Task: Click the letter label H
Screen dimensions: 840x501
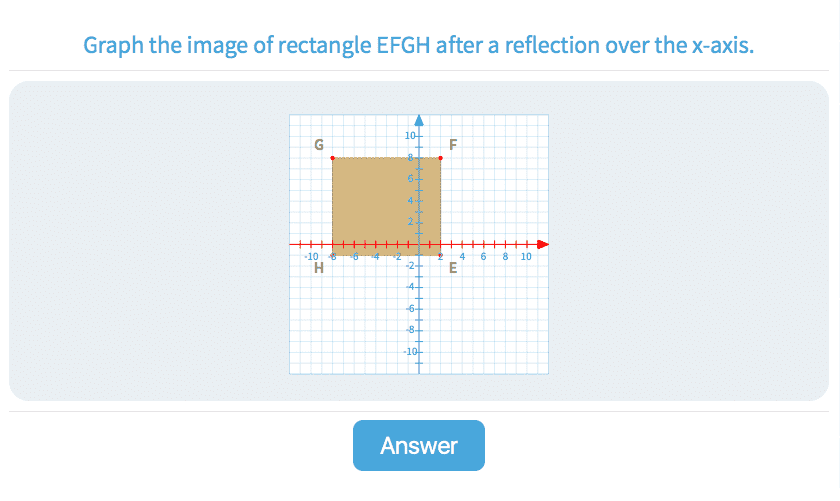Action: 318,267
